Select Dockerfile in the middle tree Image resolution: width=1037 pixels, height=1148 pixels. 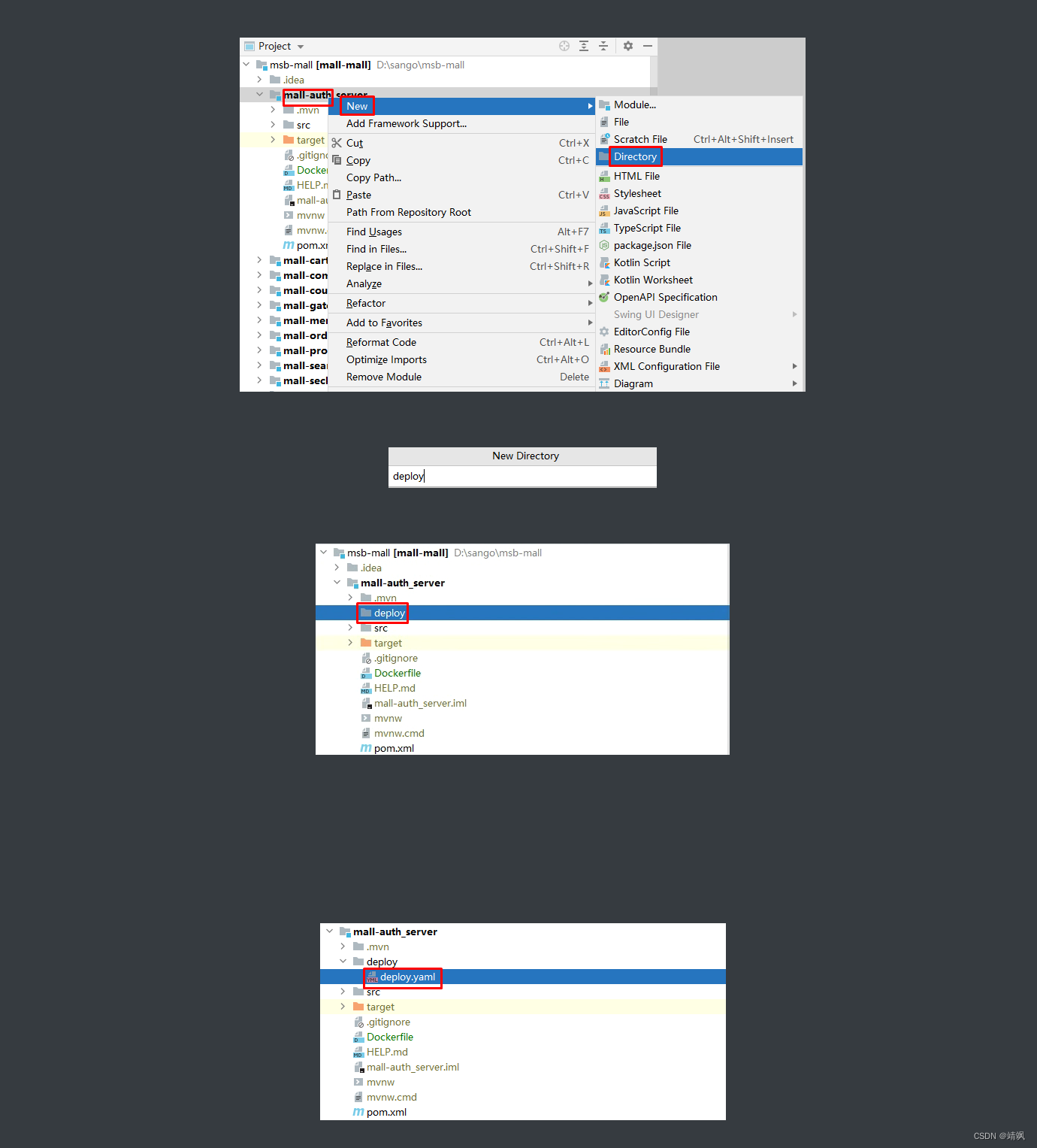click(397, 673)
